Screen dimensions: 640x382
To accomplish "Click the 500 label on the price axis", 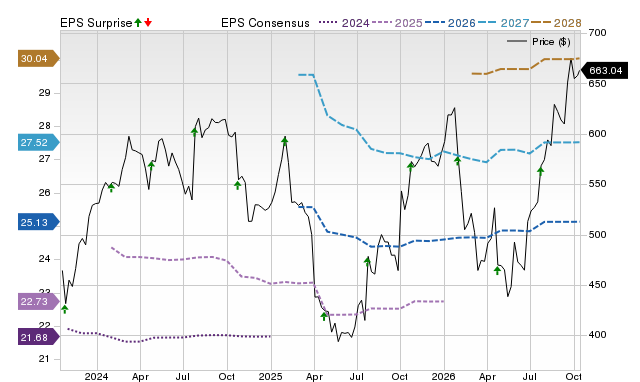I will [x=598, y=235].
